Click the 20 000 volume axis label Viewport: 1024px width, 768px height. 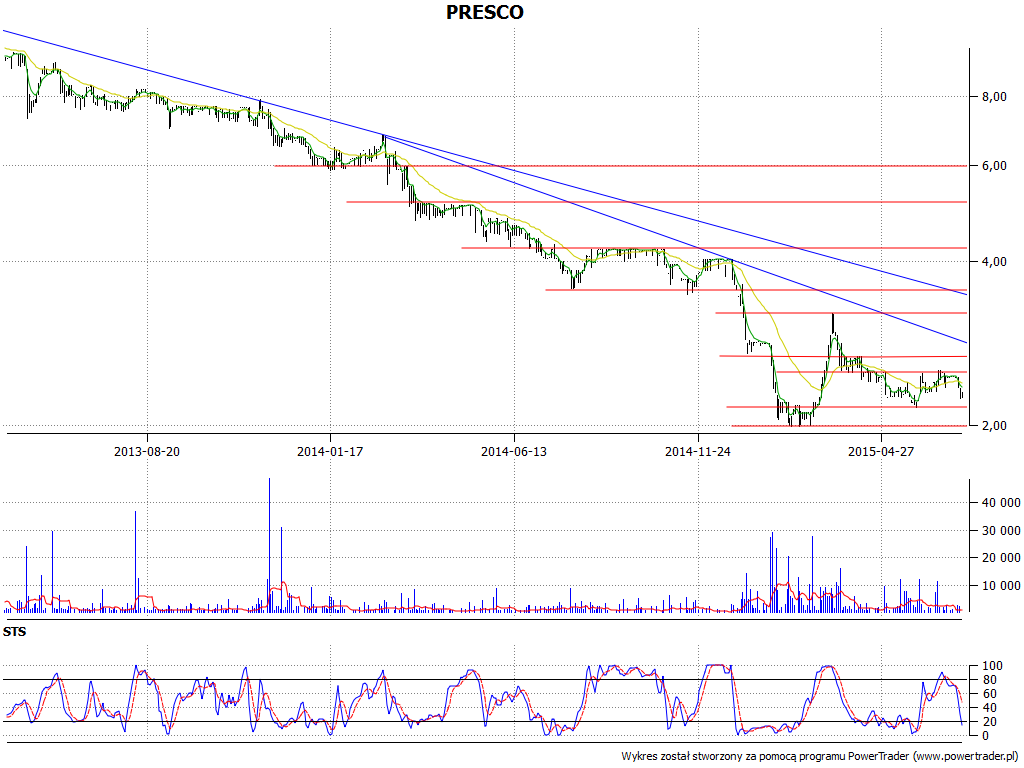1000,558
